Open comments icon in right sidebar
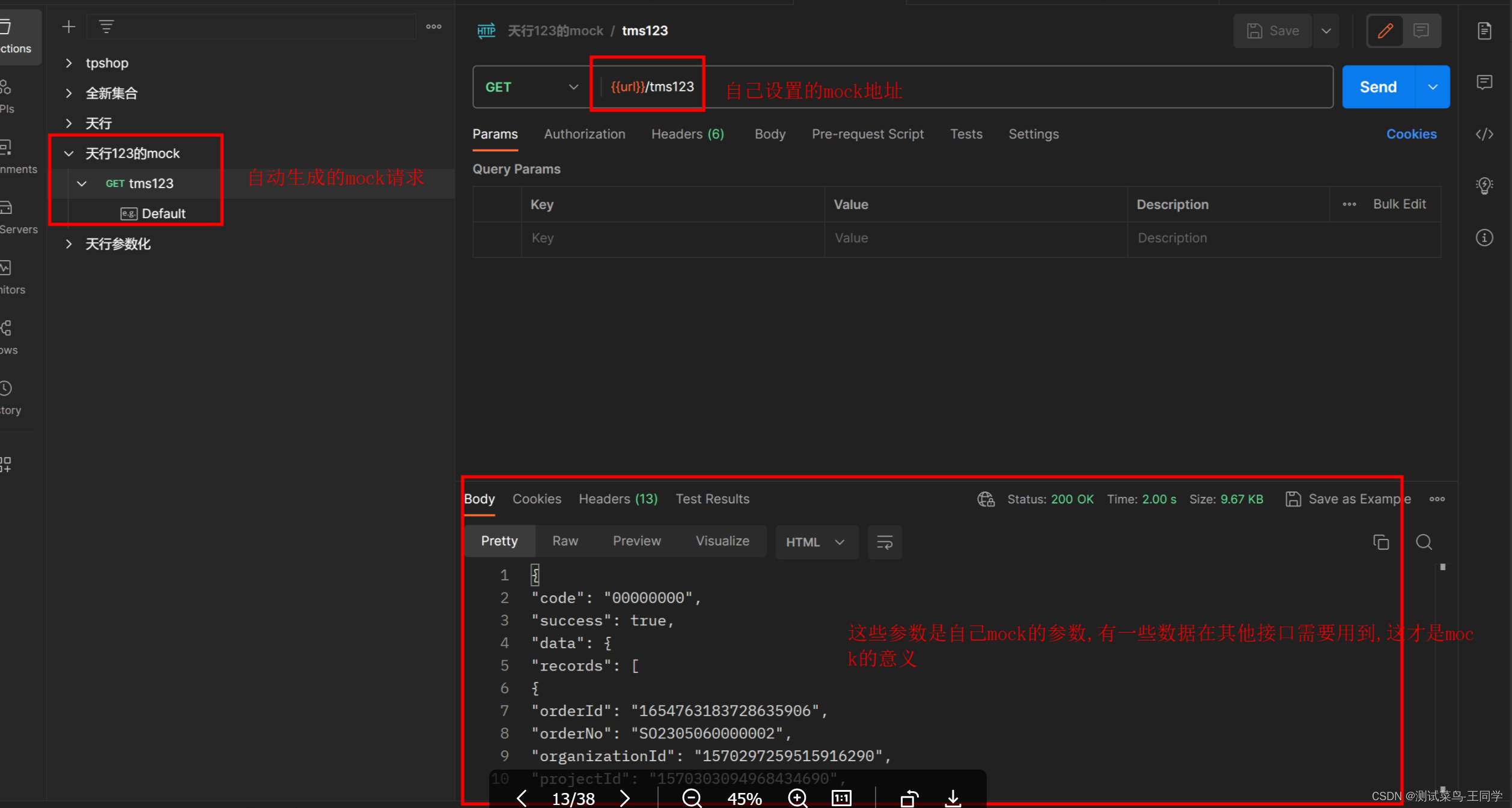 [x=1484, y=82]
